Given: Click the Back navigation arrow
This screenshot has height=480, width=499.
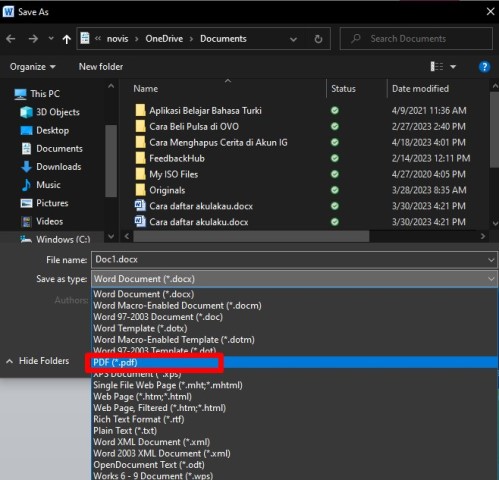Looking at the screenshot, I should click(11, 39).
